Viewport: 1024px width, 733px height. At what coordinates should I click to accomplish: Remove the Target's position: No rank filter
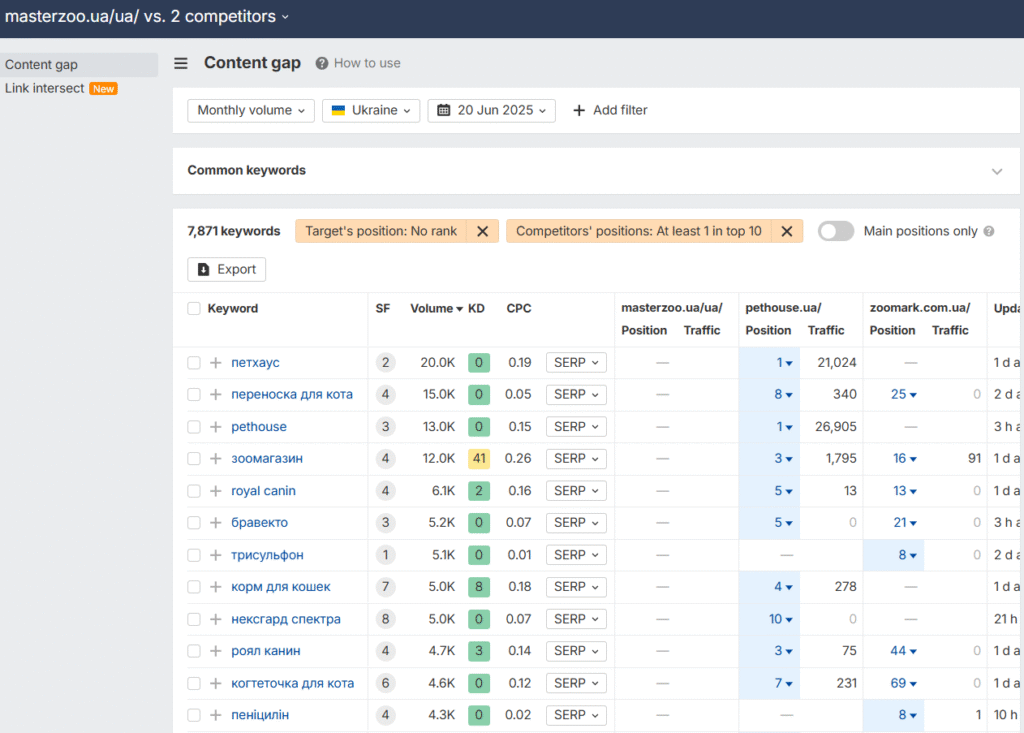click(x=482, y=230)
